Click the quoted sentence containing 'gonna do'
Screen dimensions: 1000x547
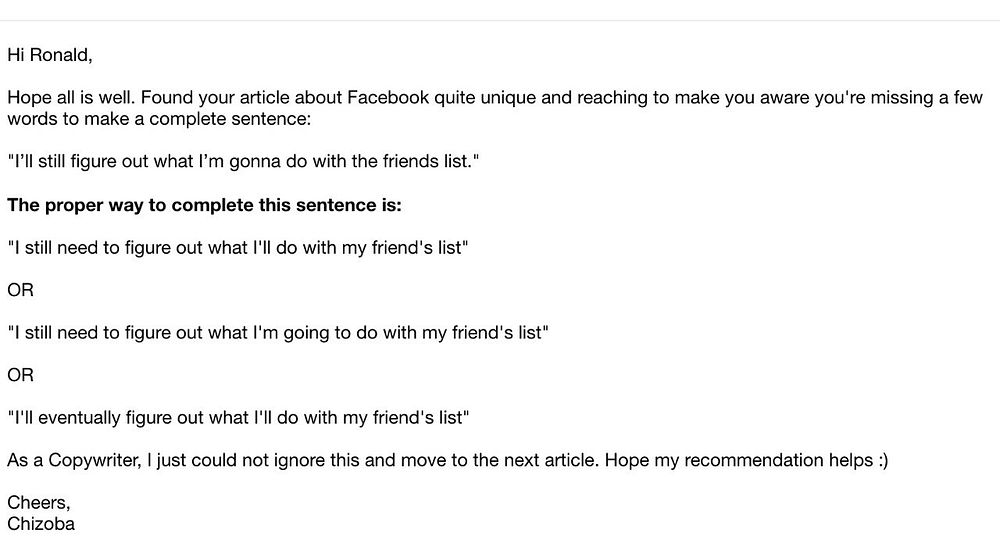click(x=243, y=161)
